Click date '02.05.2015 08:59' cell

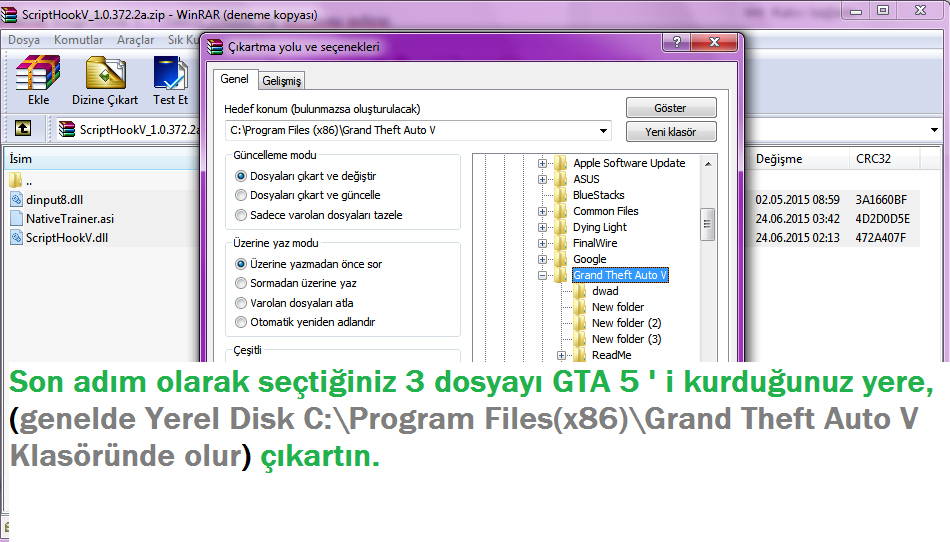pos(797,199)
